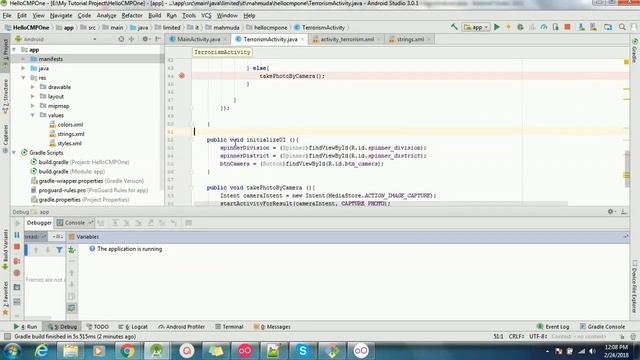The width and height of the screenshot is (640, 360).
Task: Click TerrorismActivity in breadcrumb bar
Action: [x=320, y=27]
